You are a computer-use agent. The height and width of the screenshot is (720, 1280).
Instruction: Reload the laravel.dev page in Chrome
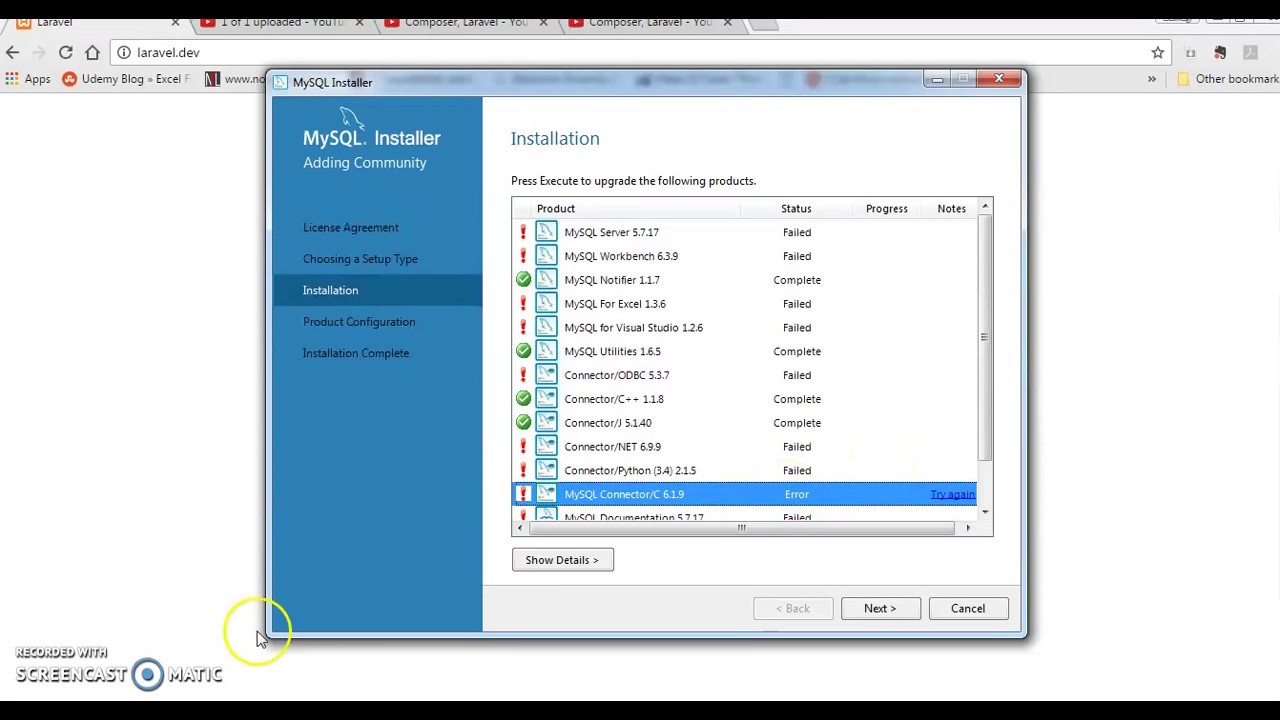click(x=65, y=52)
